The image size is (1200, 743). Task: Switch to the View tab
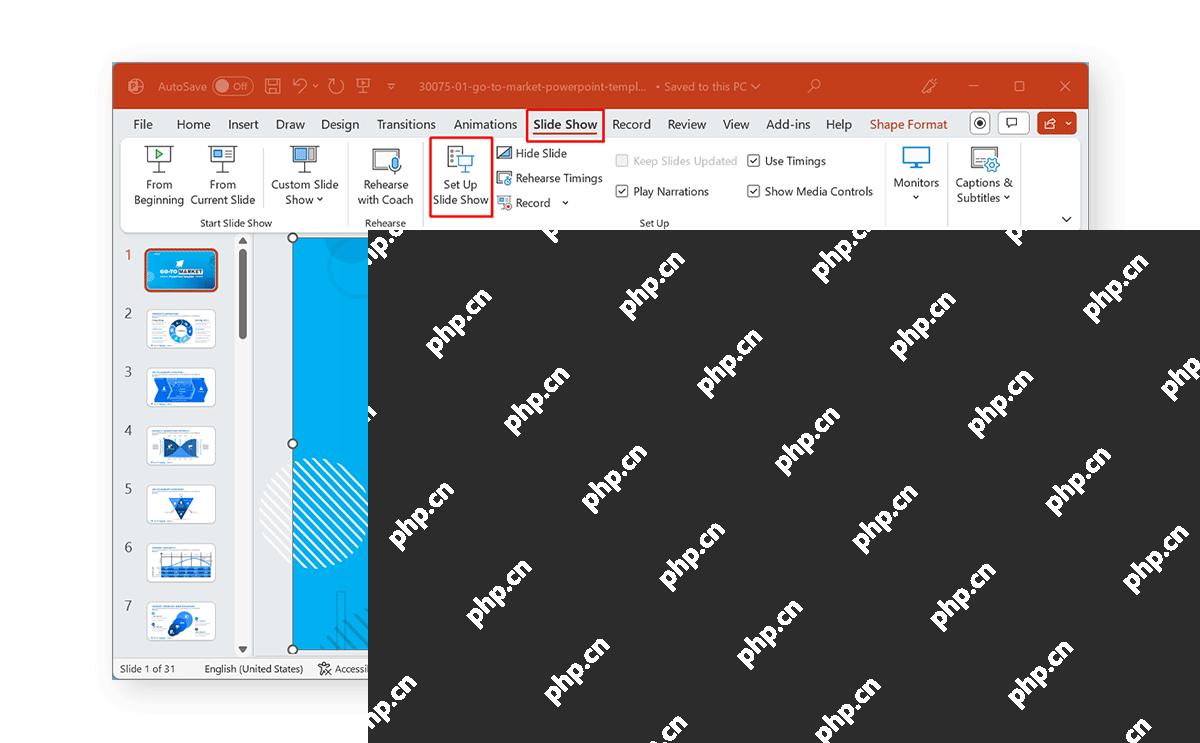(736, 125)
